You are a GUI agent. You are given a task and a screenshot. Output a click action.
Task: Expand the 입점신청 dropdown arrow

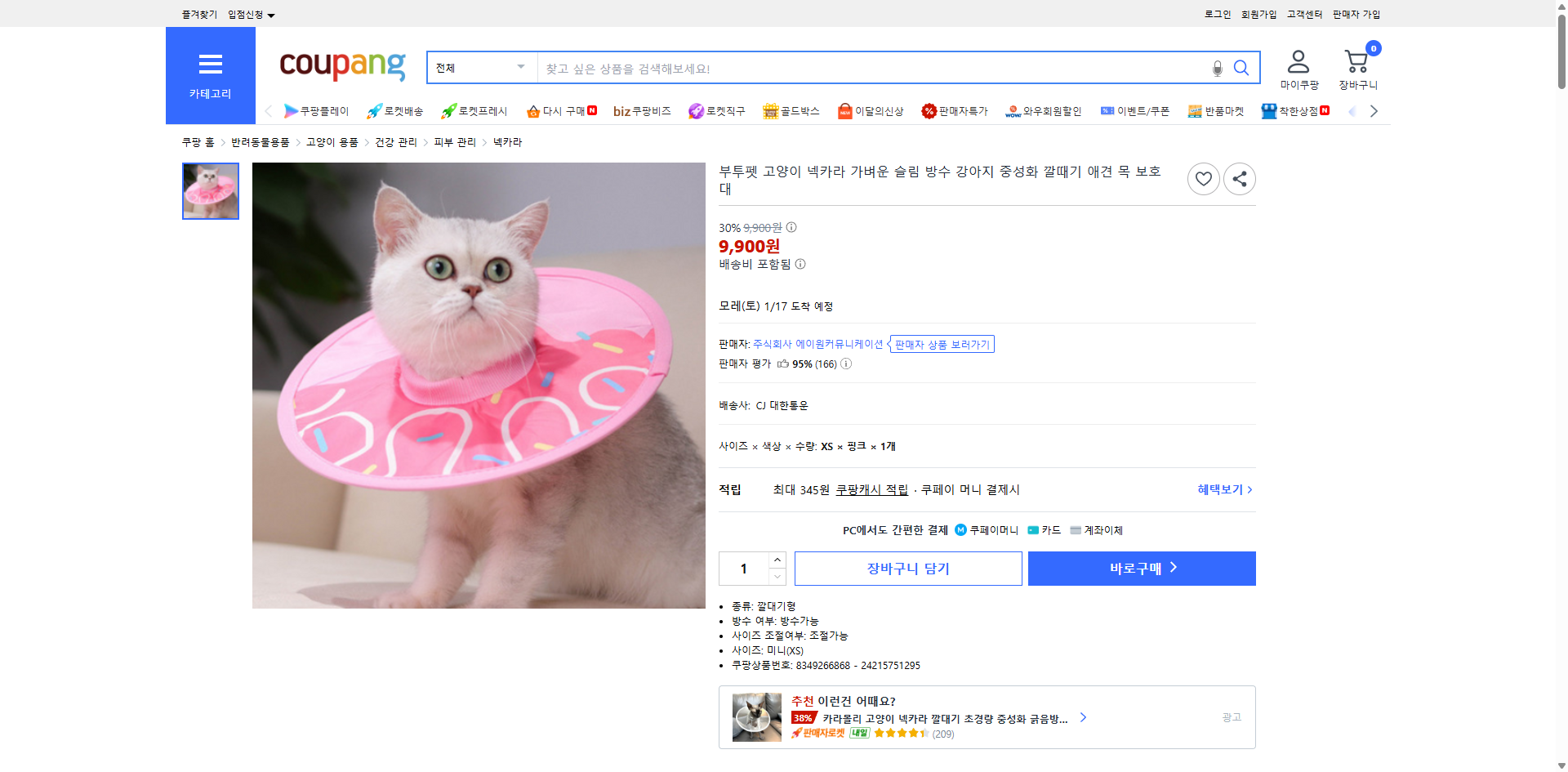pyautogui.click(x=272, y=14)
